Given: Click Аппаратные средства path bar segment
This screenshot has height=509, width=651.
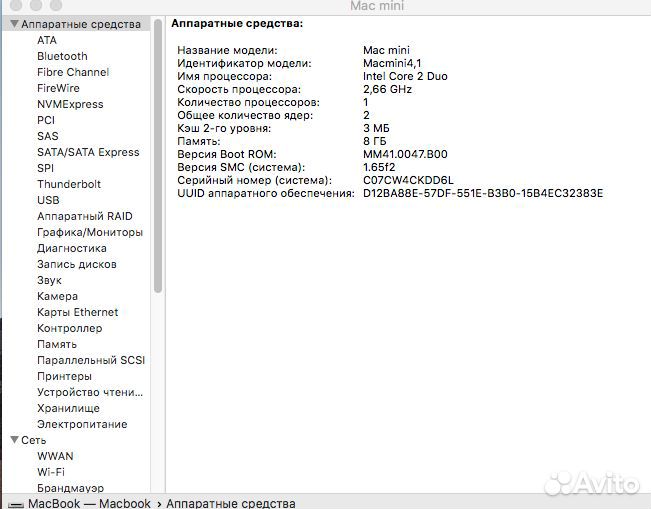Looking at the screenshot, I should (231, 503).
